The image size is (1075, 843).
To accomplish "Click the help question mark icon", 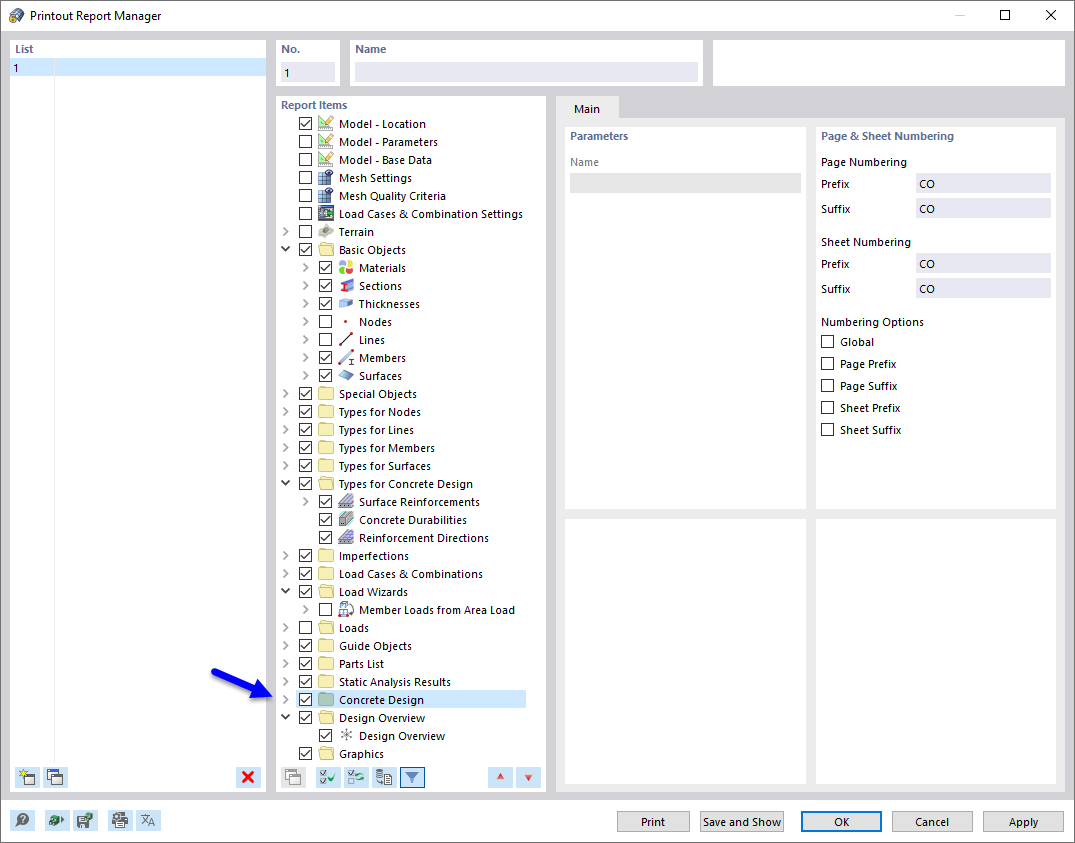I will pyautogui.click(x=22, y=820).
